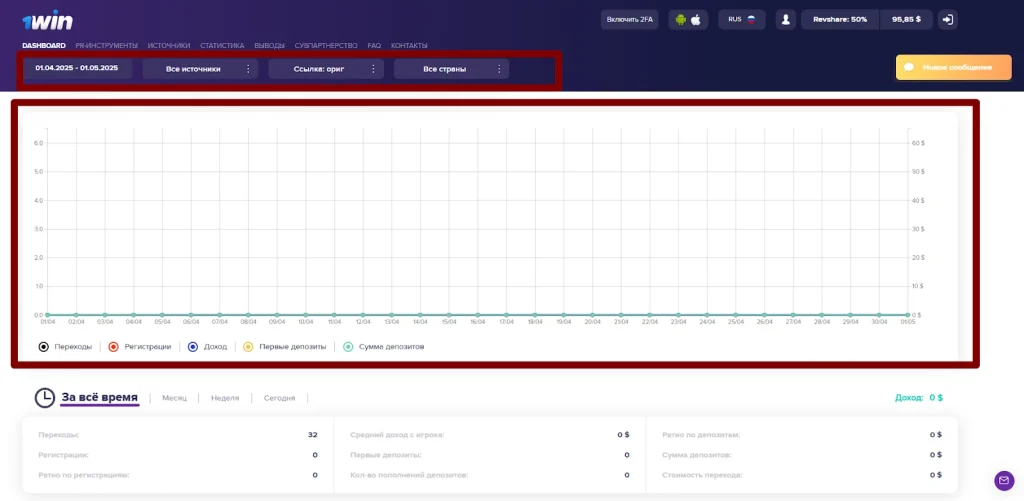This screenshot has height=501, width=1024.
Task: Click the Переходы value 32
Action: 313,434
